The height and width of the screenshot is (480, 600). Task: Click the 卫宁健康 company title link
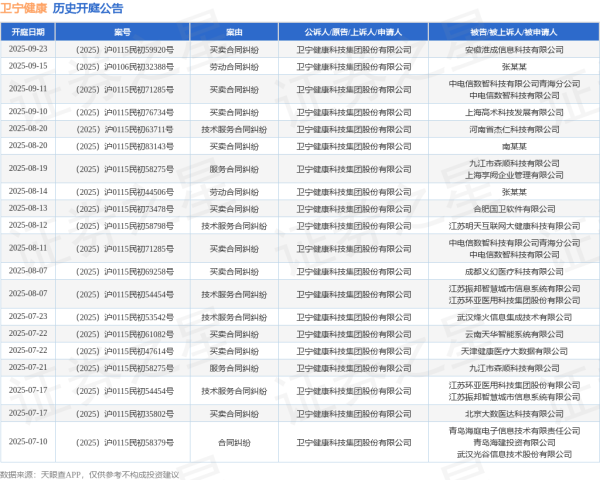23,9
